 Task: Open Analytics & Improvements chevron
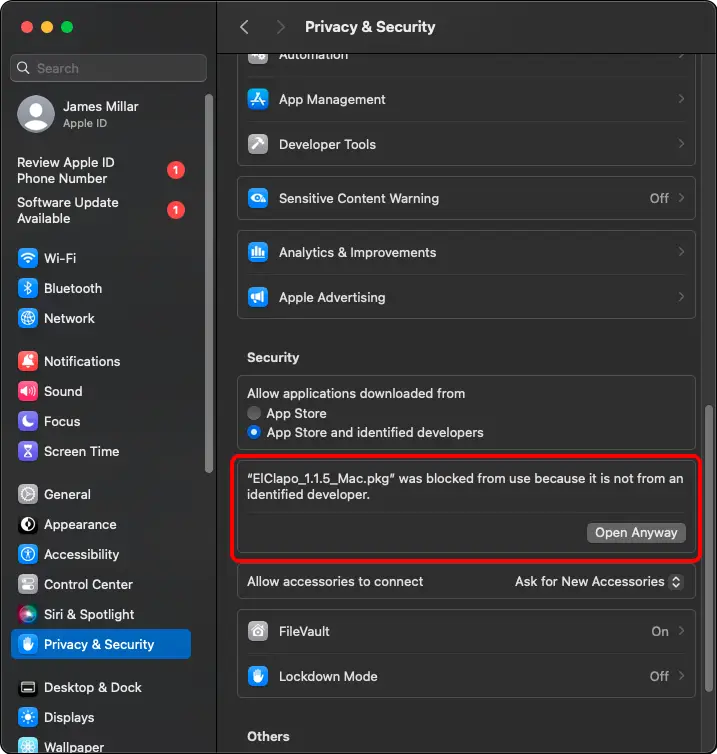click(x=681, y=252)
